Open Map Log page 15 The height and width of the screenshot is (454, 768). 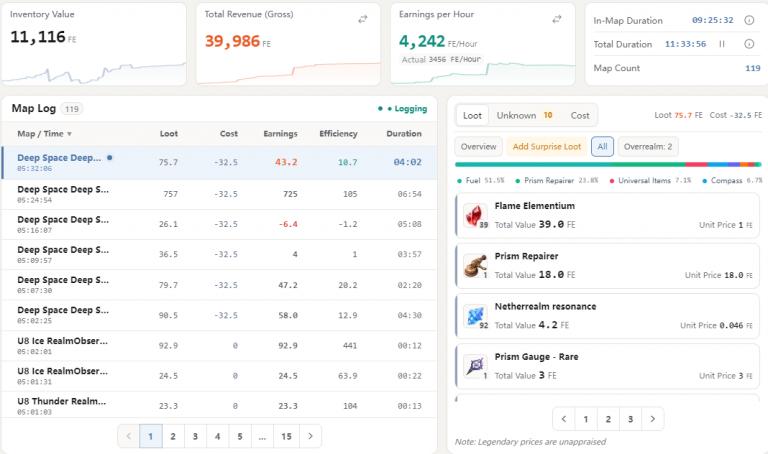point(287,436)
